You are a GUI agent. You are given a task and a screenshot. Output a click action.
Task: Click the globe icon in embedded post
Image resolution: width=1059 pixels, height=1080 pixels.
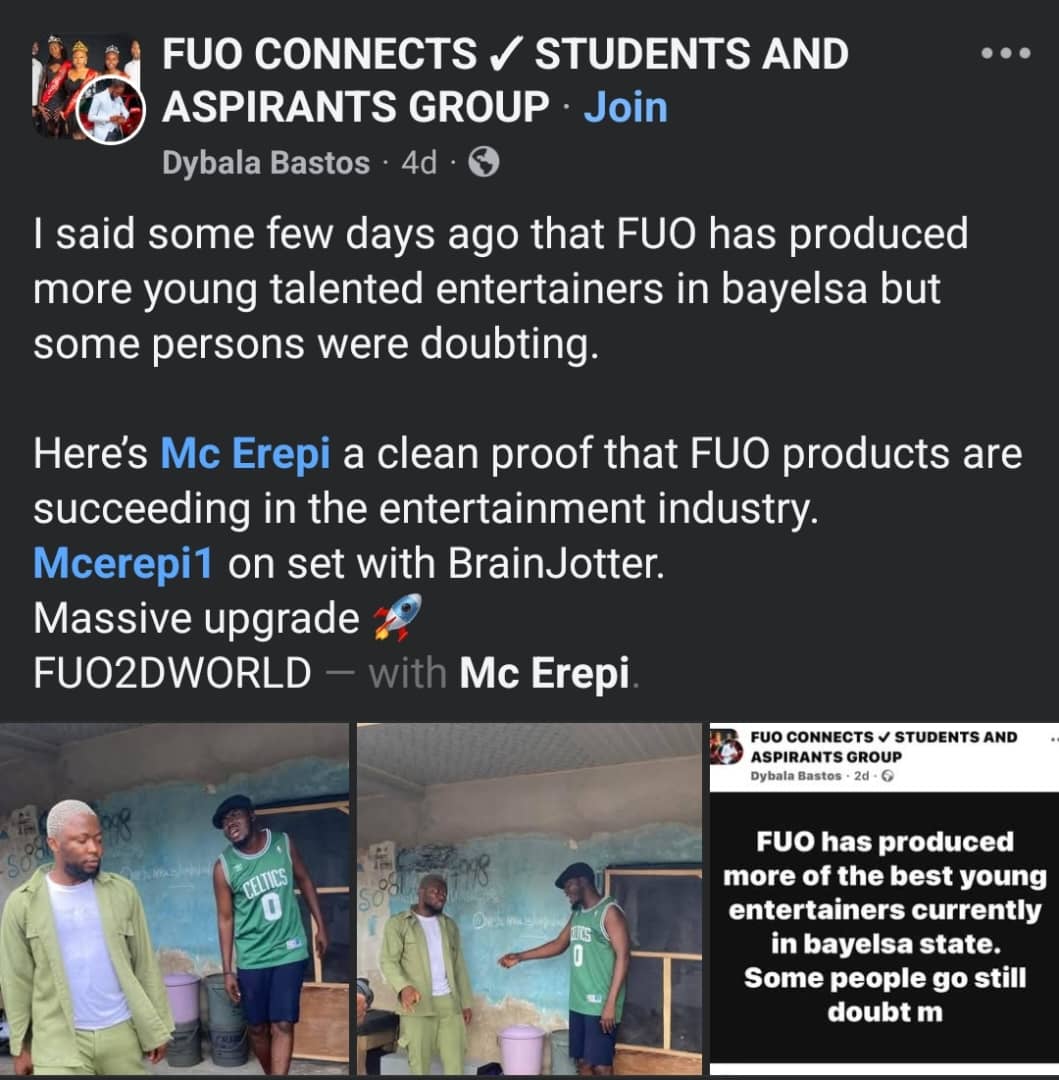click(888, 776)
